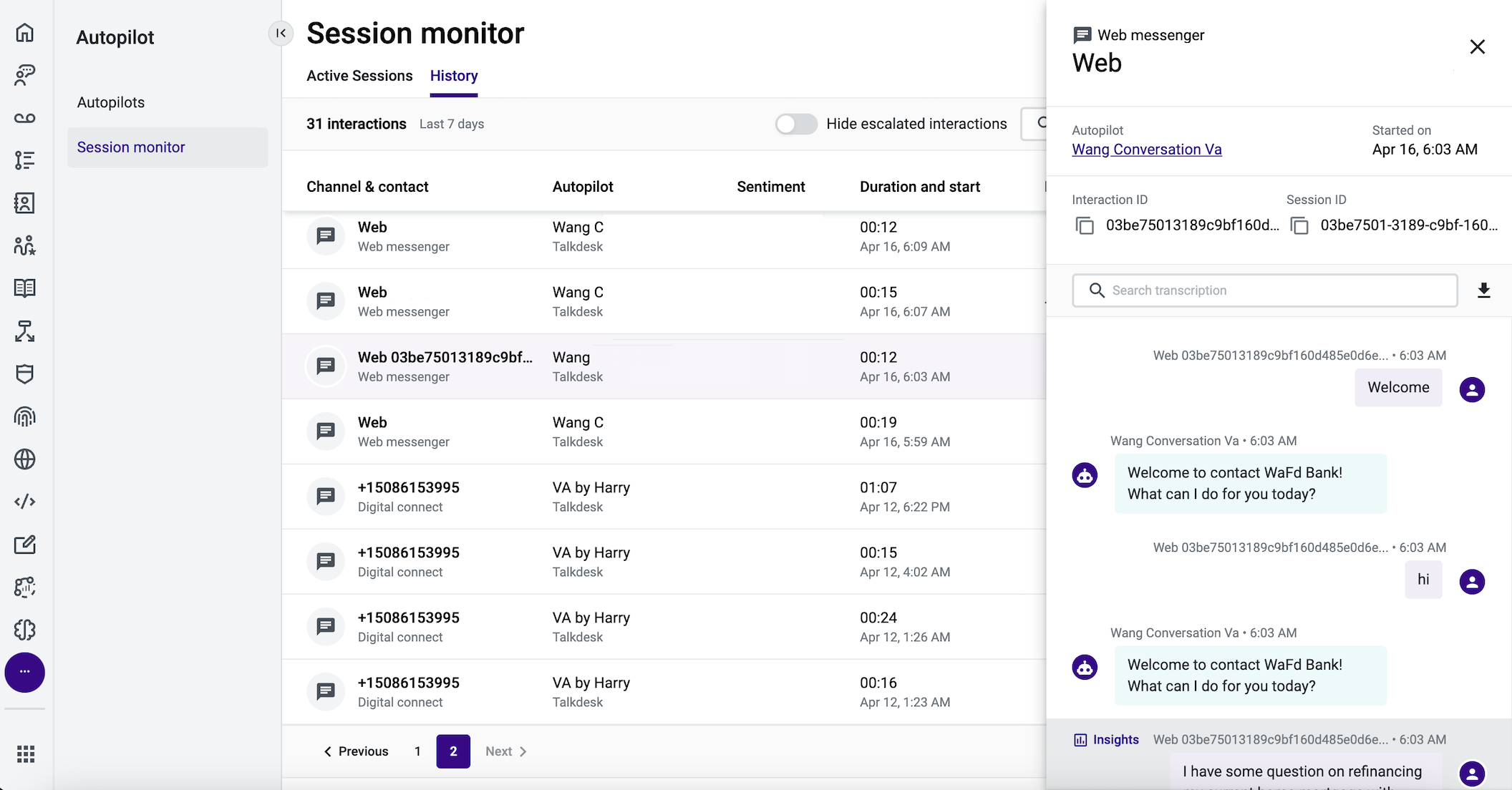Copy the Session ID value
This screenshot has height=790, width=1512.
pos(1299,225)
